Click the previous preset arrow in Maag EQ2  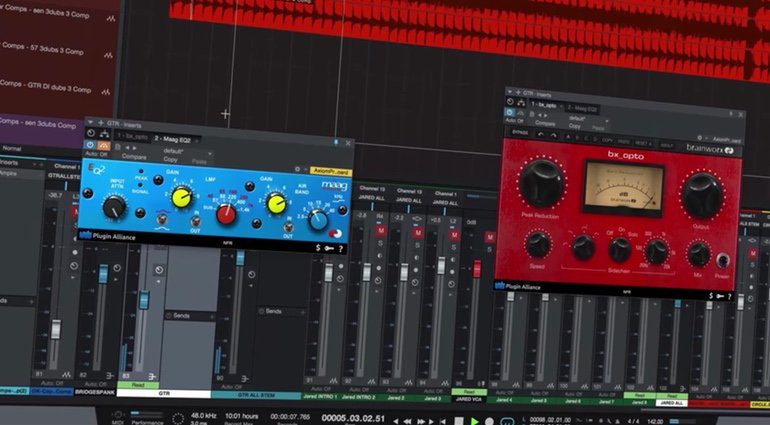click(128, 147)
